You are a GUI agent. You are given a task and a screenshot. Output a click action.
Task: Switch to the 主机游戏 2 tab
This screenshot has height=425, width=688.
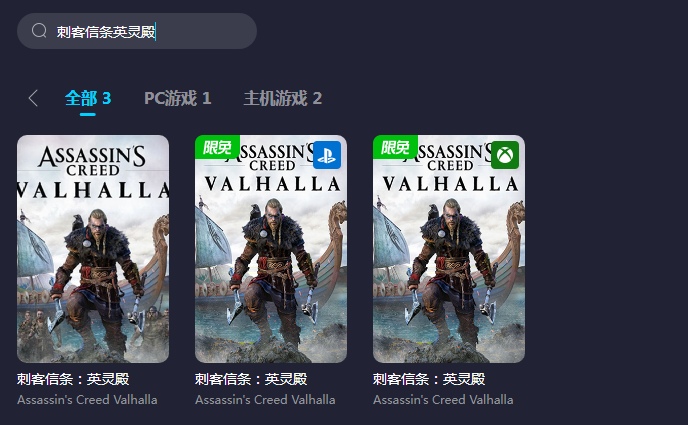click(x=283, y=98)
